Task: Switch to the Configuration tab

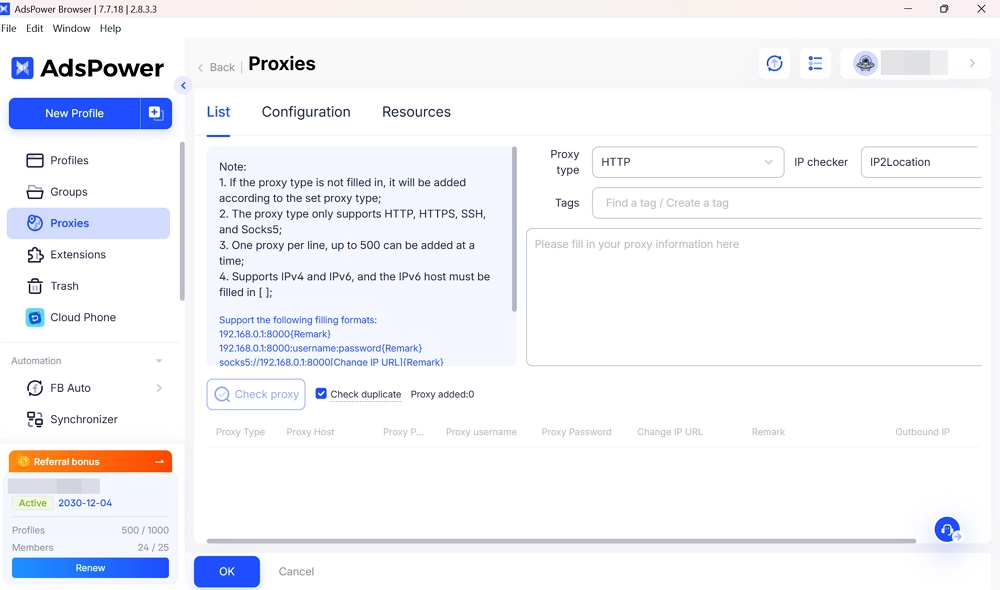Action: (306, 112)
